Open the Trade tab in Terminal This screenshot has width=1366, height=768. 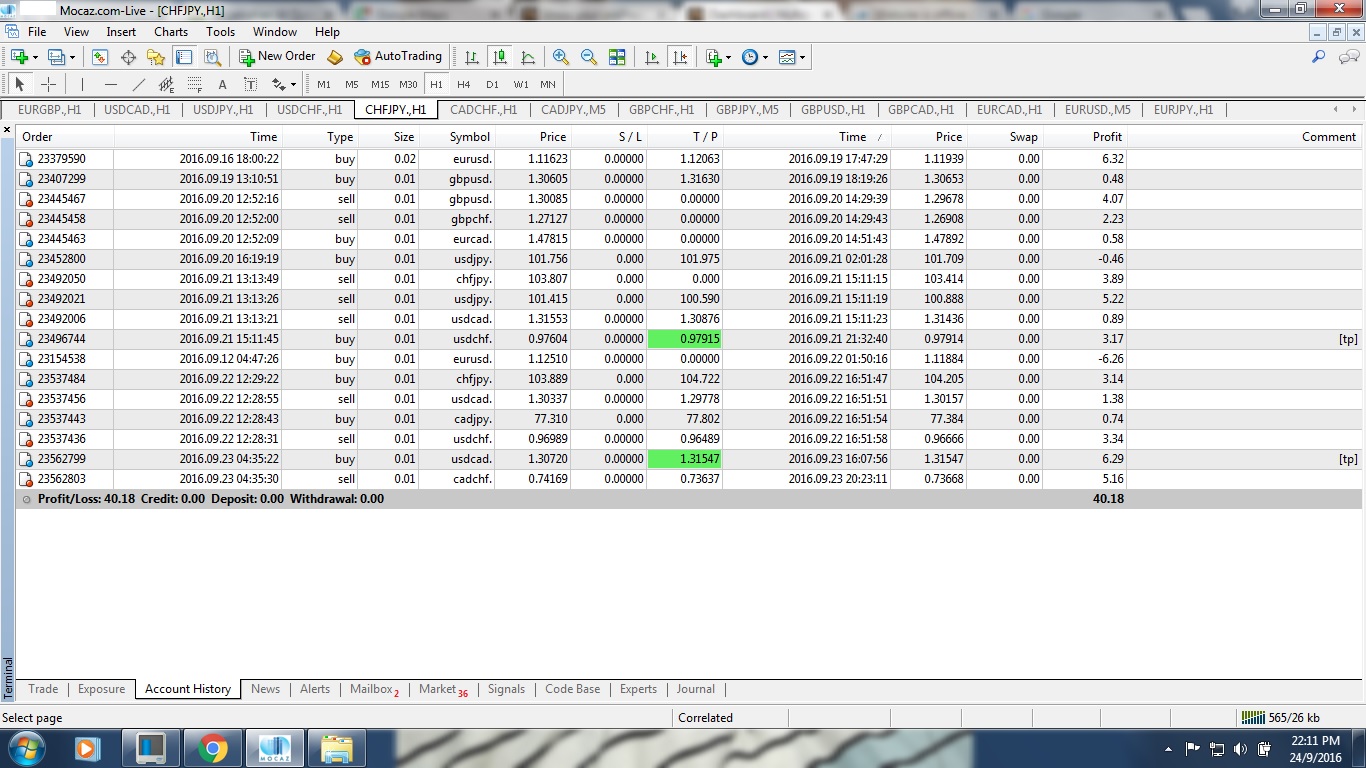pos(43,689)
